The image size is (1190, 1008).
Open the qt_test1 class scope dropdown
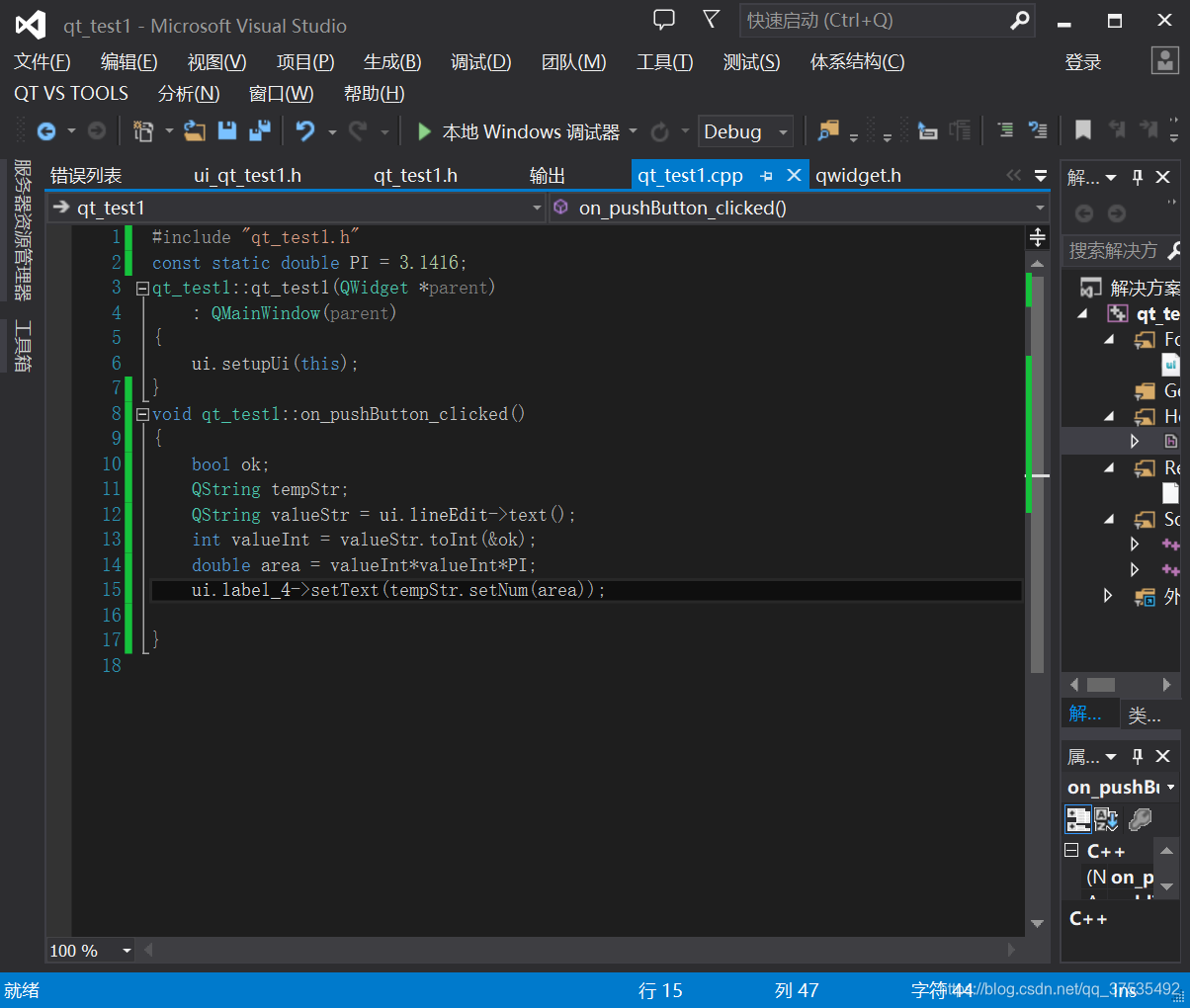(x=537, y=208)
